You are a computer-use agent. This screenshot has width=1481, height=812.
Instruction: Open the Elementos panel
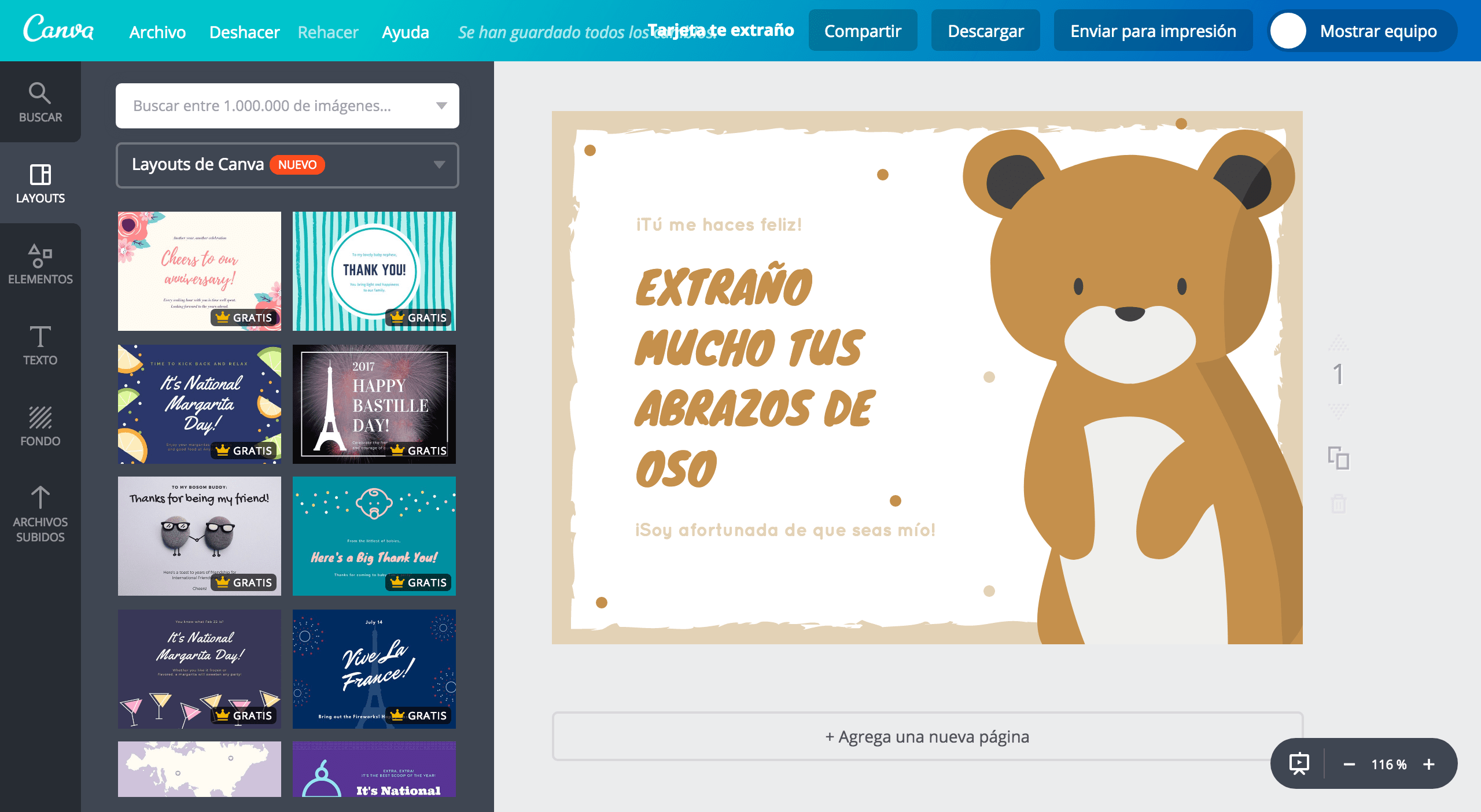pos(40,264)
